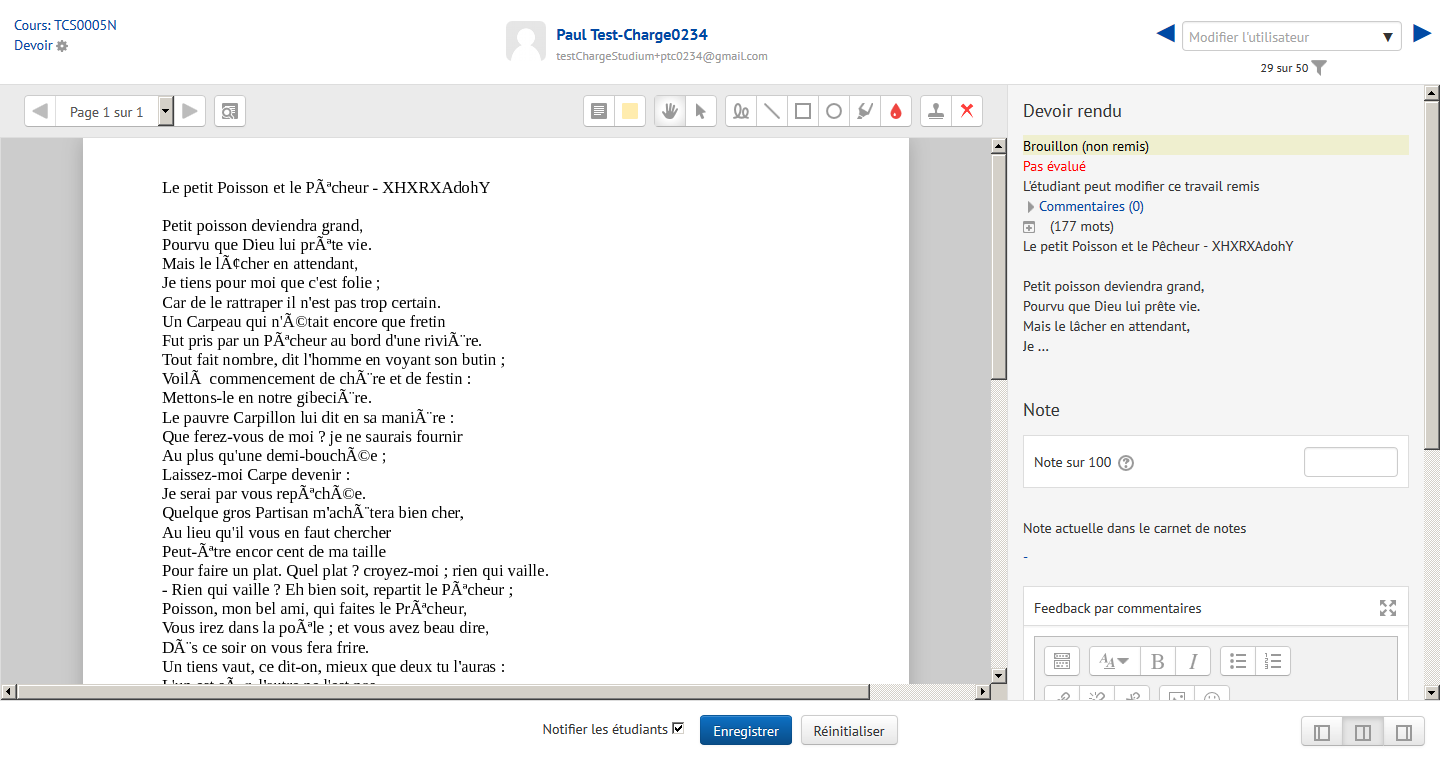Image resolution: width=1440 pixels, height=761 pixels.
Task: Click the Enregistrer button
Action: (746, 731)
